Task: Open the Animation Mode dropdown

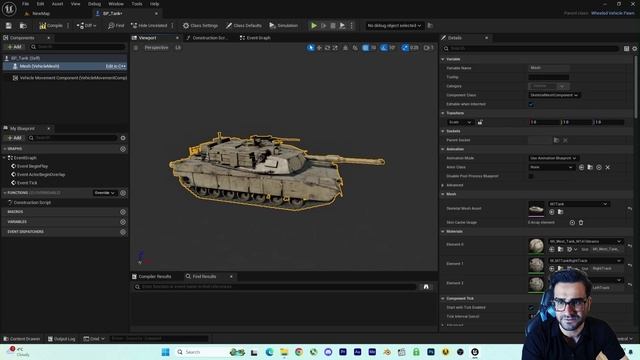Action: pyautogui.click(x=553, y=158)
